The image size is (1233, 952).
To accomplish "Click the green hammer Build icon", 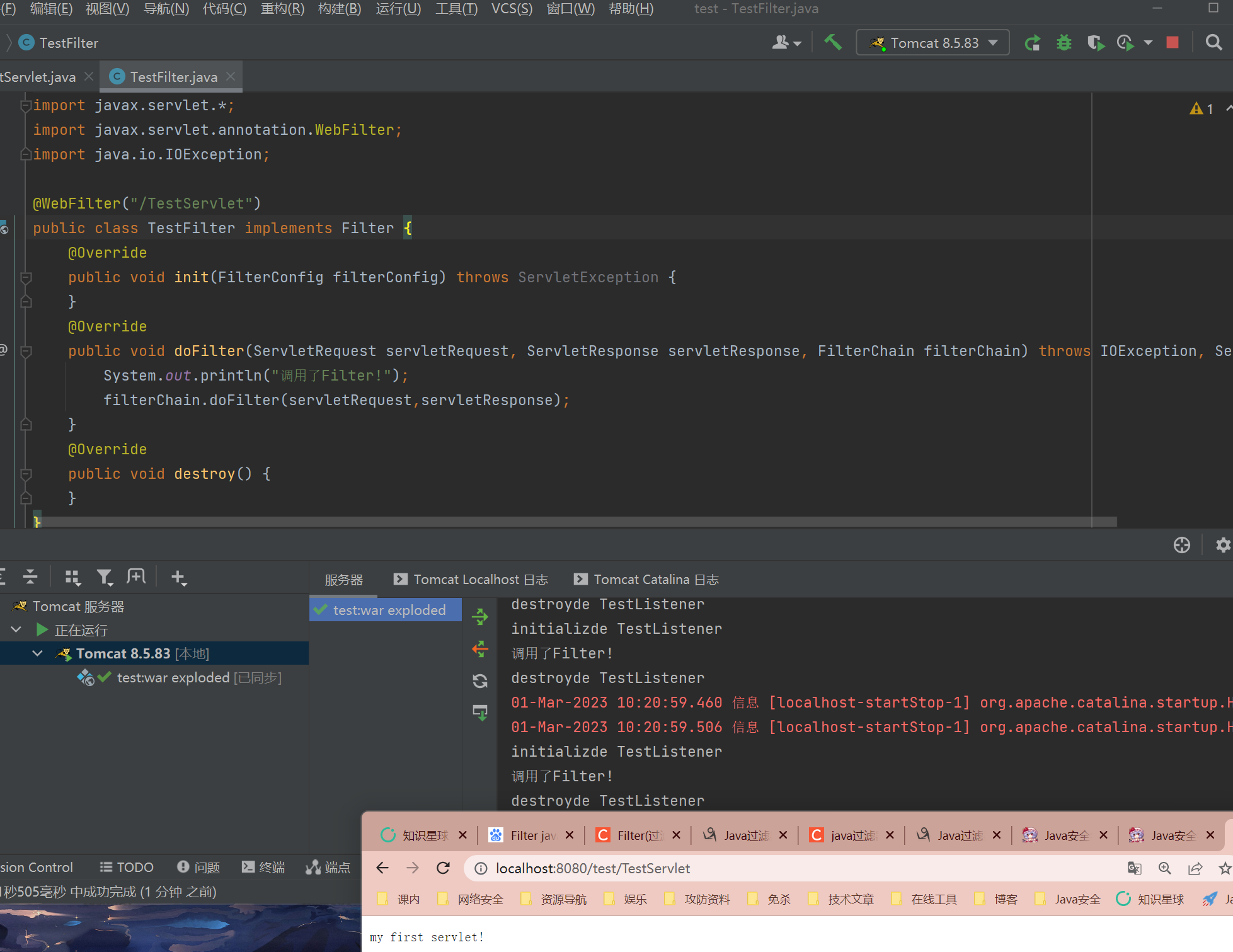I will tap(833, 43).
